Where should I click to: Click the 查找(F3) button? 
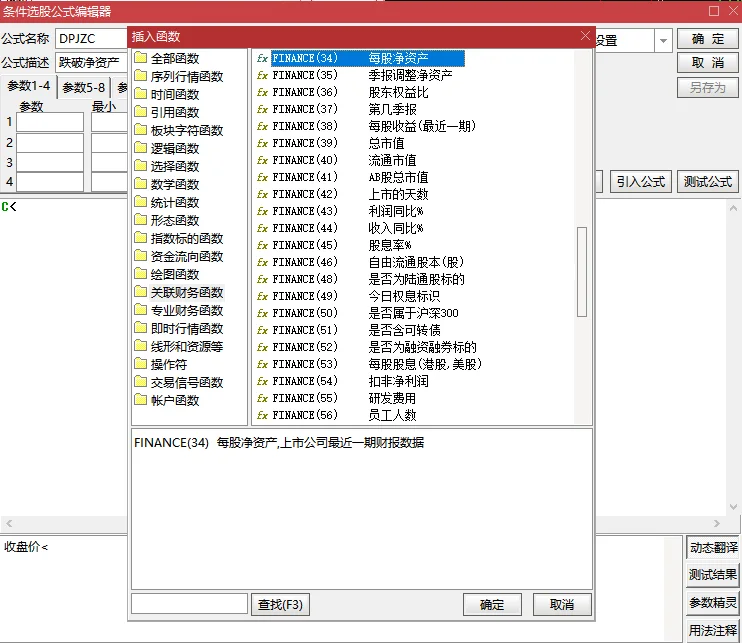(280, 604)
